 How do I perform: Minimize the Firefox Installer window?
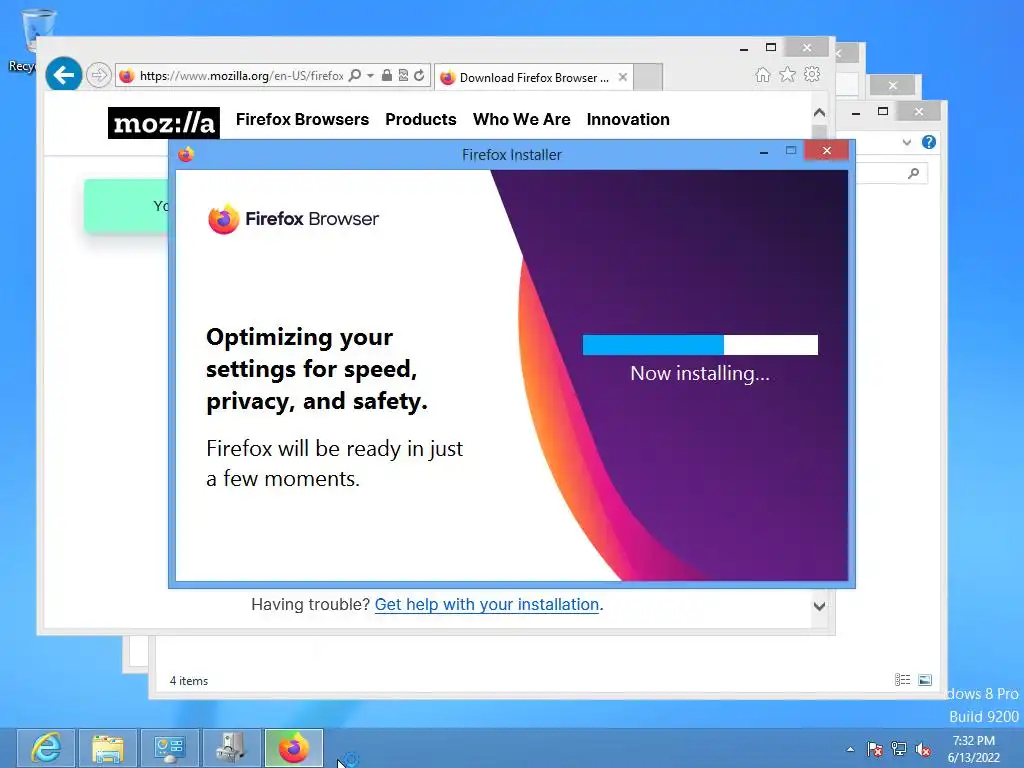[x=763, y=152]
